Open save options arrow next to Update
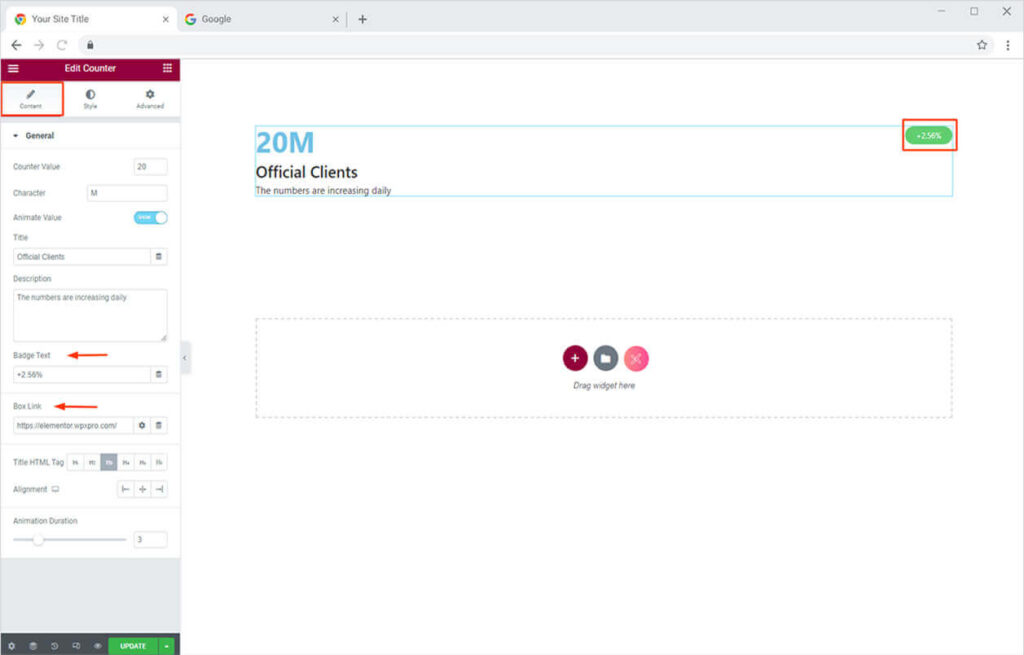 [166, 646]
